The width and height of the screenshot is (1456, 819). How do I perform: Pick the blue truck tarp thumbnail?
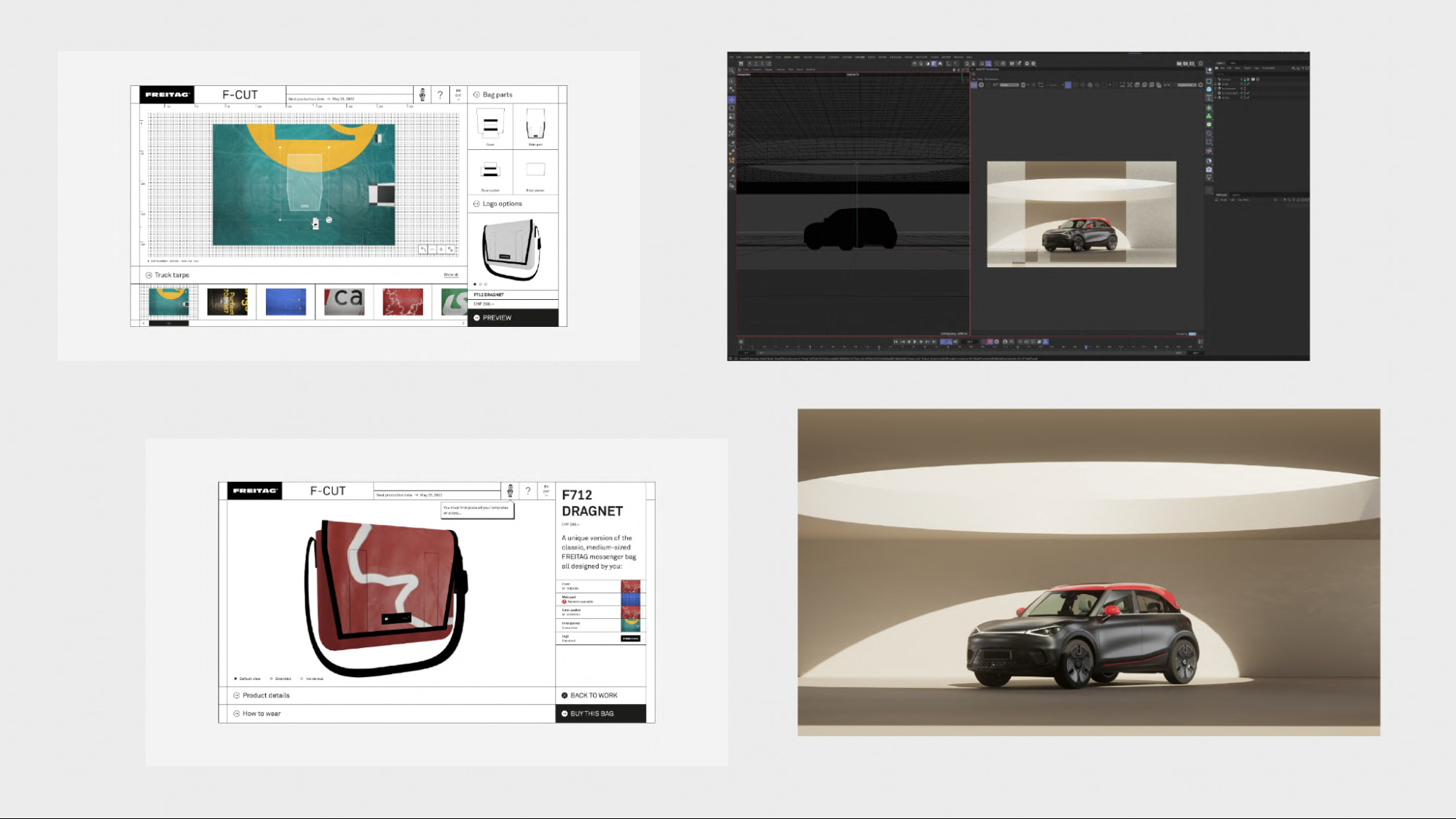pyautogui.click(x=286, y=301)
